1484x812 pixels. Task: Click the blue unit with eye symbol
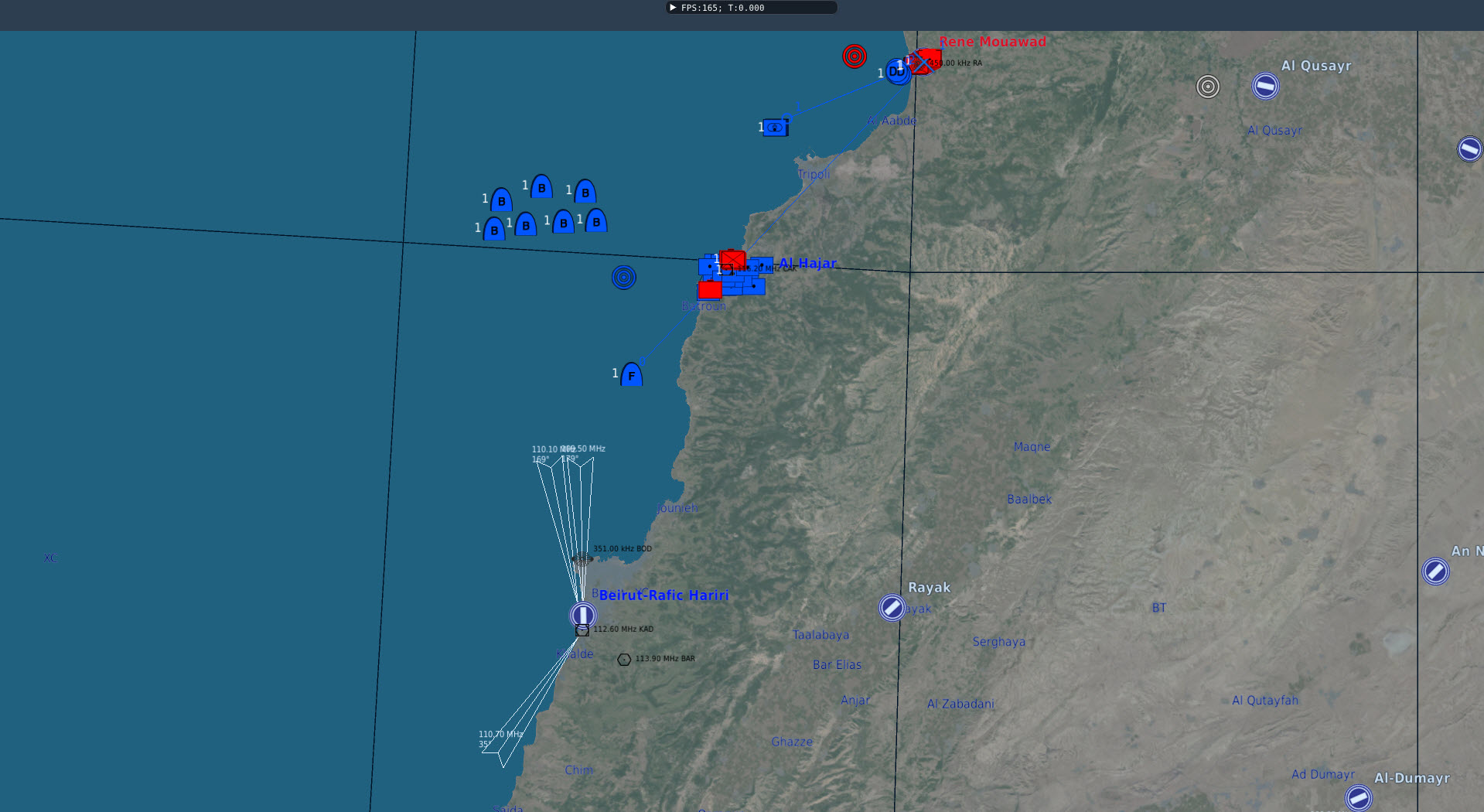click(774, 128)
